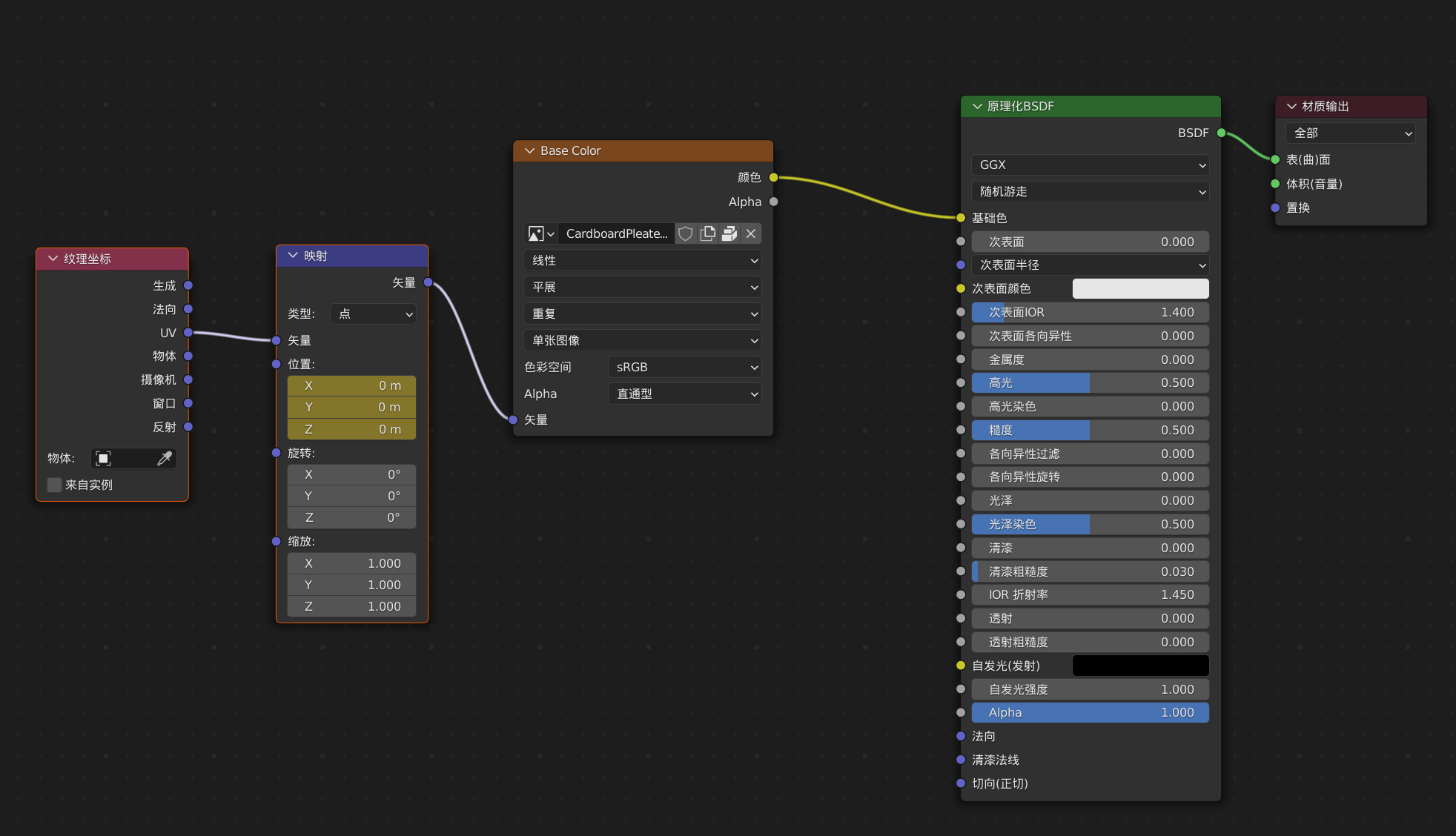Viewport: 1456px width, 836px height.
Task: Click the 糙度 roughness slider
Action: click(x=1090, y=430)
